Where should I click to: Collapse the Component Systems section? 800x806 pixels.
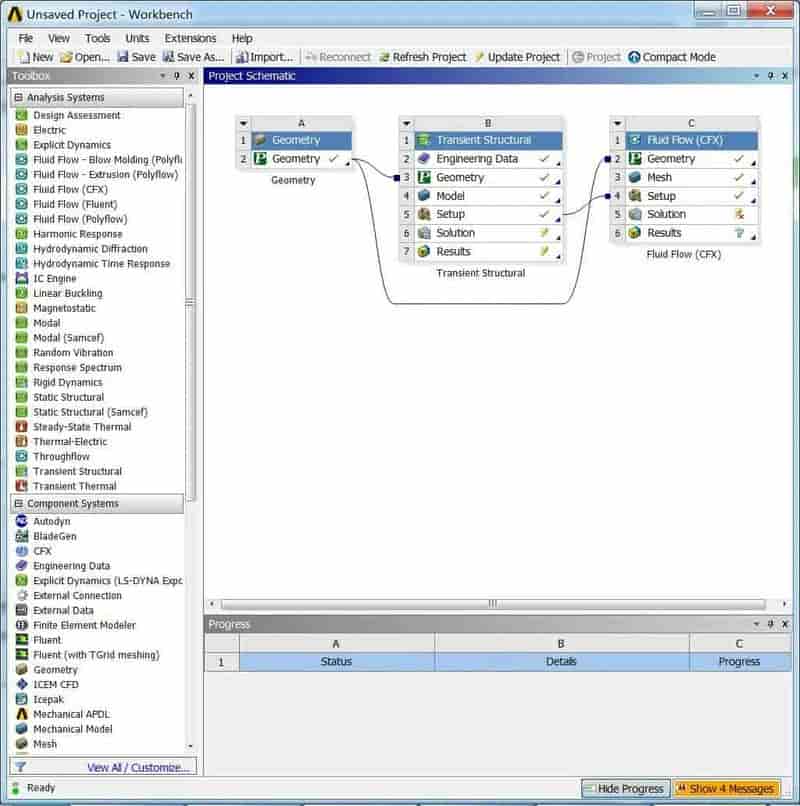[19, 503]
